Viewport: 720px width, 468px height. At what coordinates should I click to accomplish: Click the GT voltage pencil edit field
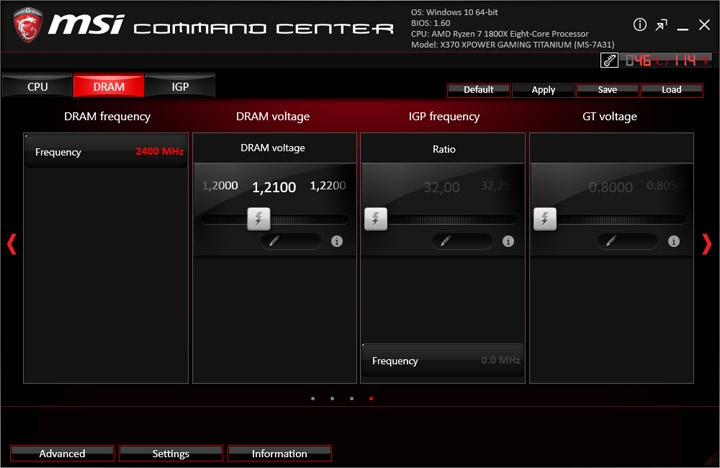pyautogui.click(x=627, y=241)
